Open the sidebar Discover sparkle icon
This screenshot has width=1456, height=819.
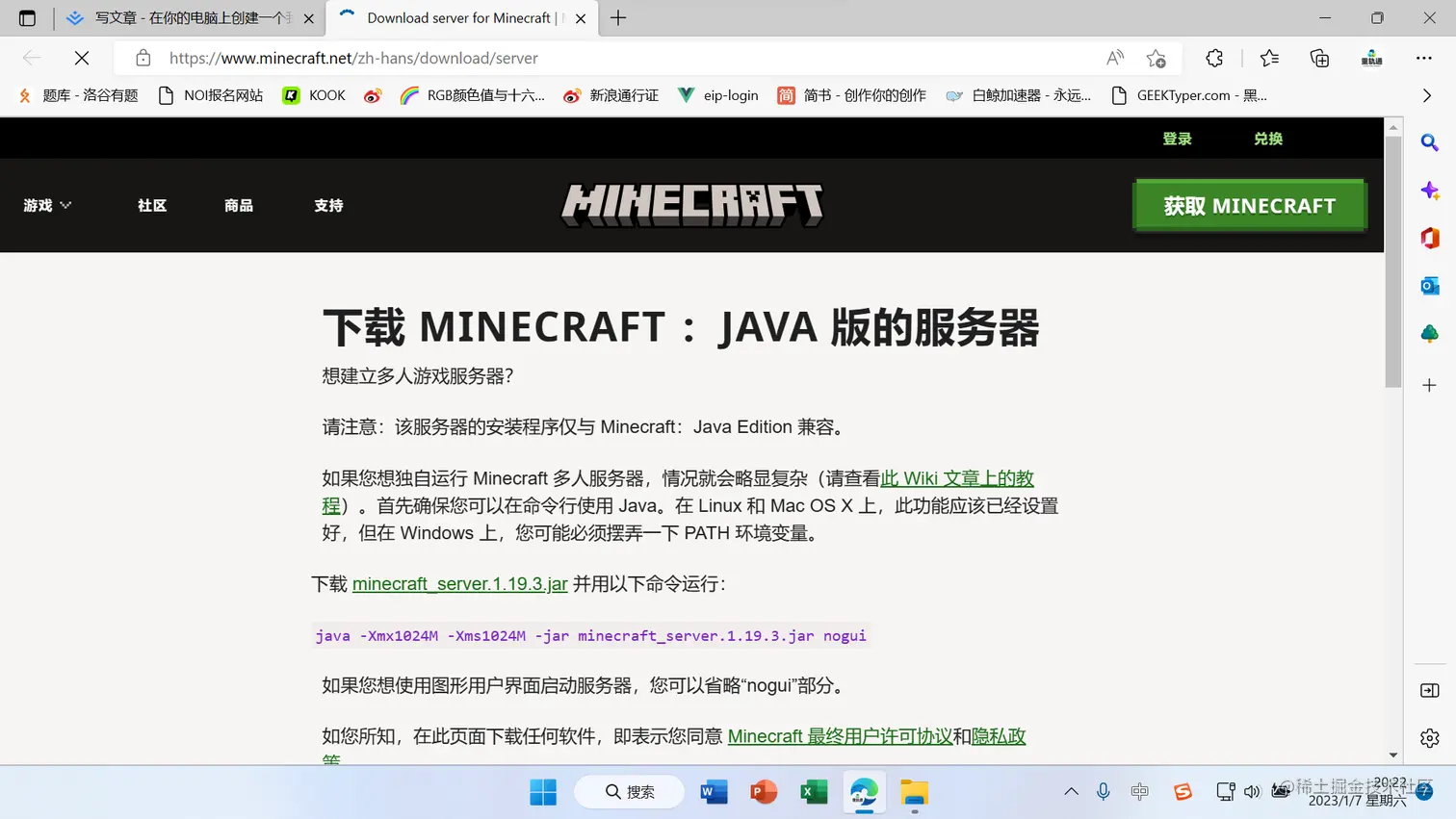click(x=1430, y=191)
